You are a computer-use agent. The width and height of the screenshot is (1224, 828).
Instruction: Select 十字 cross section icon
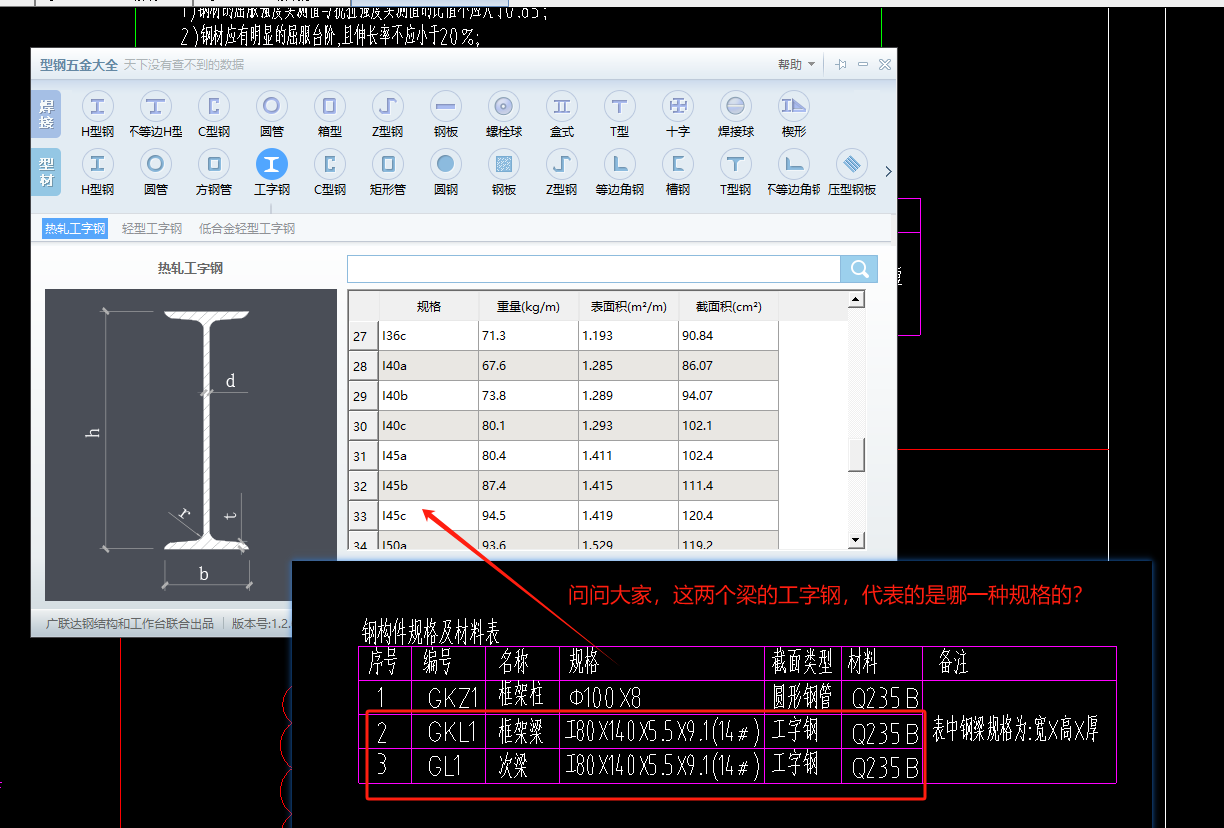click(677, 114)
